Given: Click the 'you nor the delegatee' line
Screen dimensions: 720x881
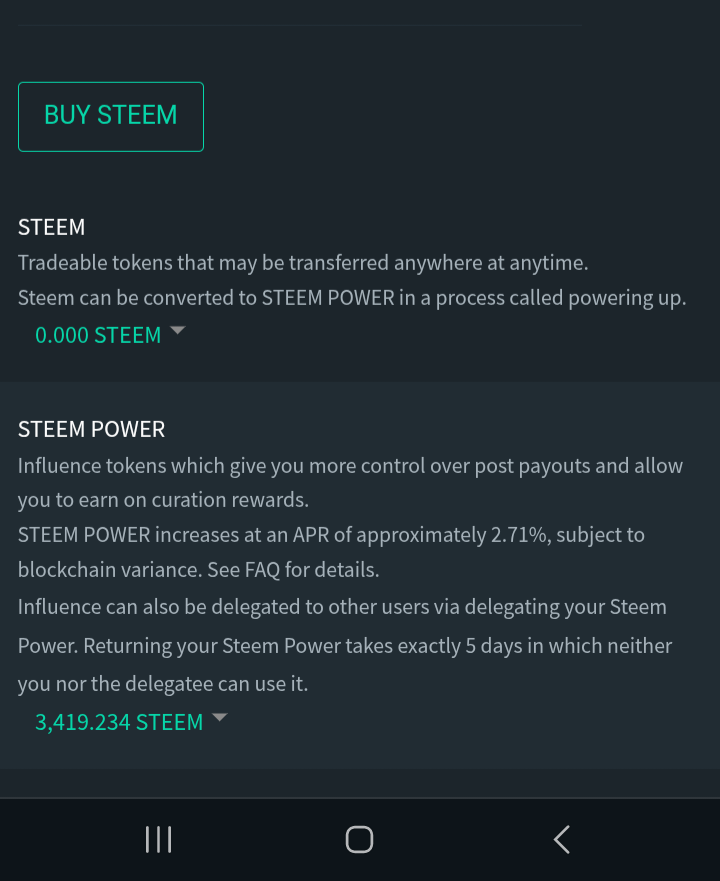Looking at the screenshot, I should pyautogui.click(x=163, y=684).
